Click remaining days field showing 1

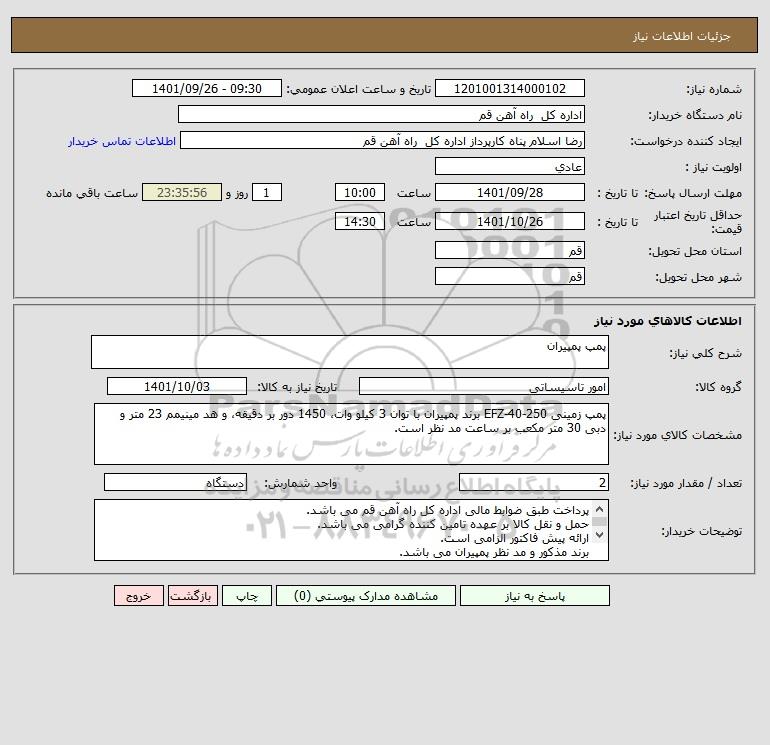[267, 193]
